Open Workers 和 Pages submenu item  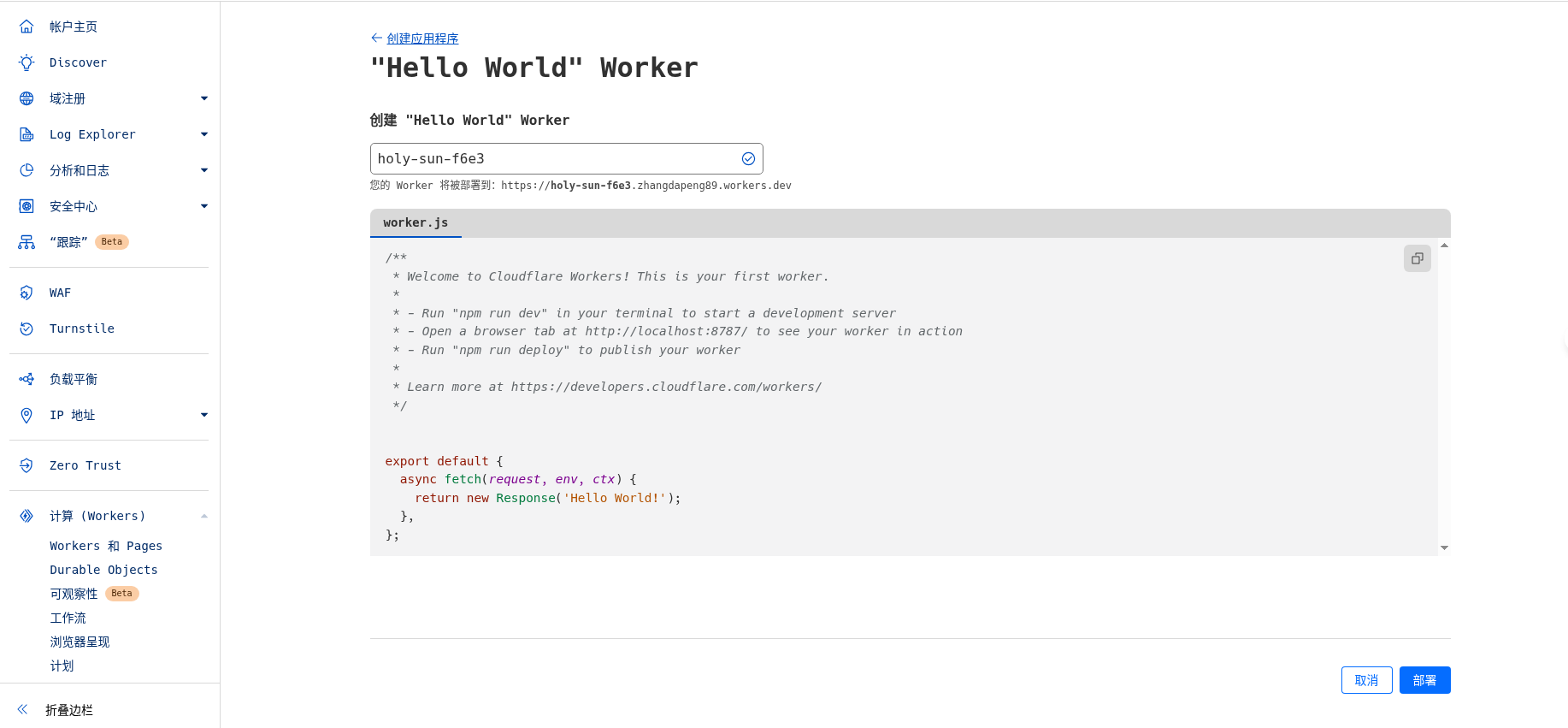pyautogui.click(x=106, y=546)
